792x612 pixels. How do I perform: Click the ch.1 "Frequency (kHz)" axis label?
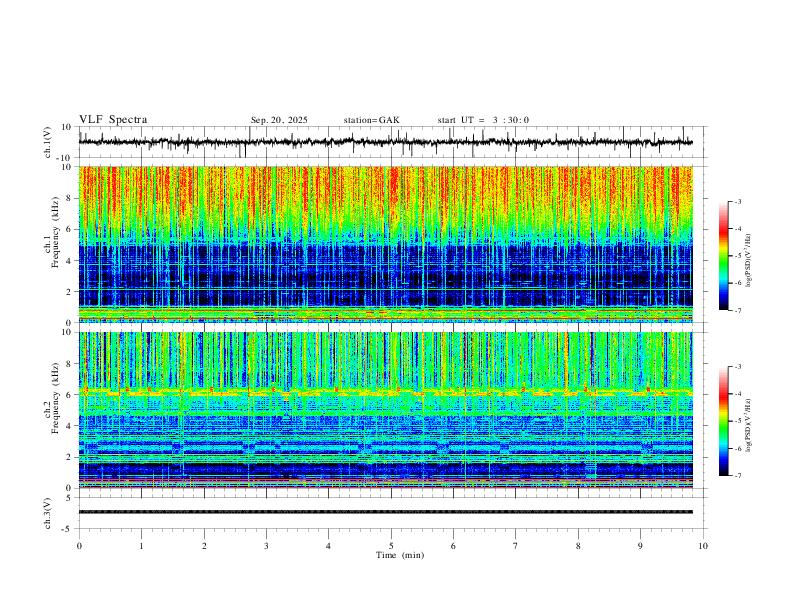point(55,232)
